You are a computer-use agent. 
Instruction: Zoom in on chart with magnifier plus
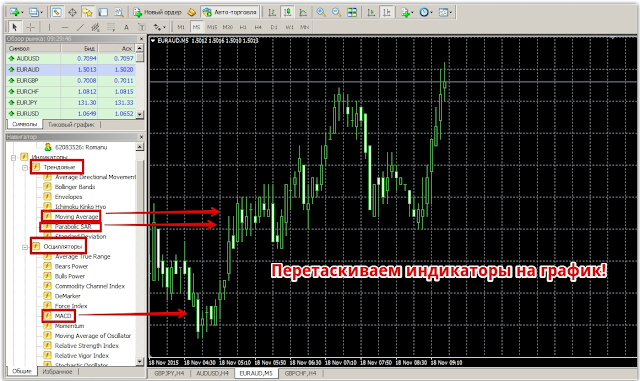coord(321,12)
